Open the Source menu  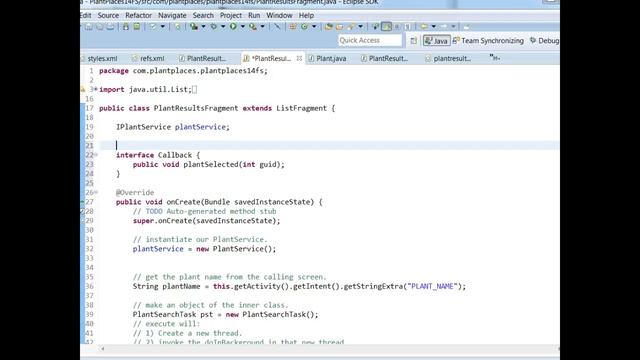(108, 15)
